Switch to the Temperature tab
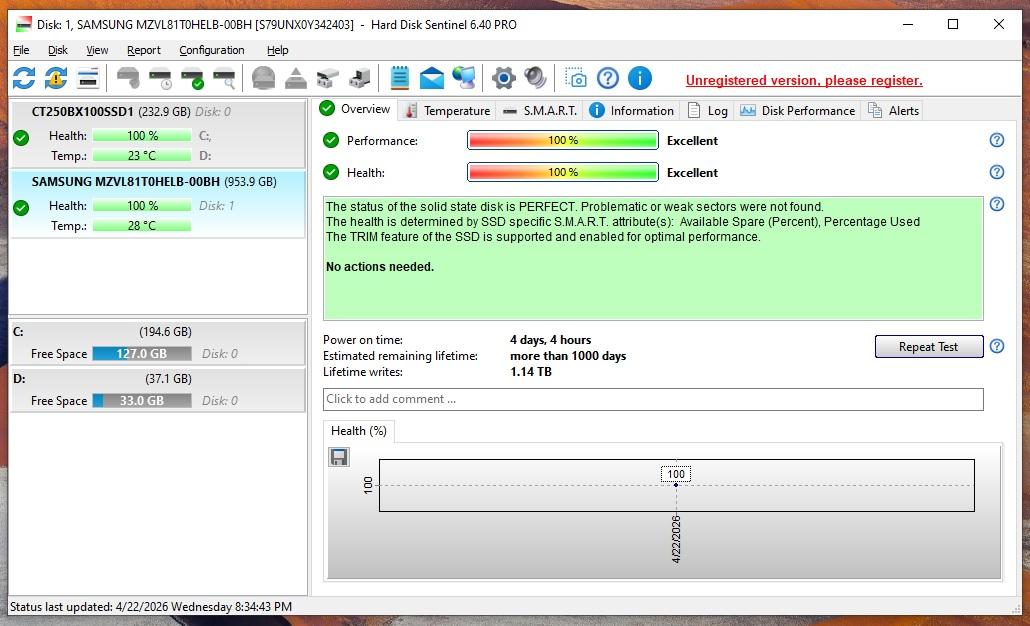The height and width of the screenshot is (626, 1030). [x=447, y=111]
